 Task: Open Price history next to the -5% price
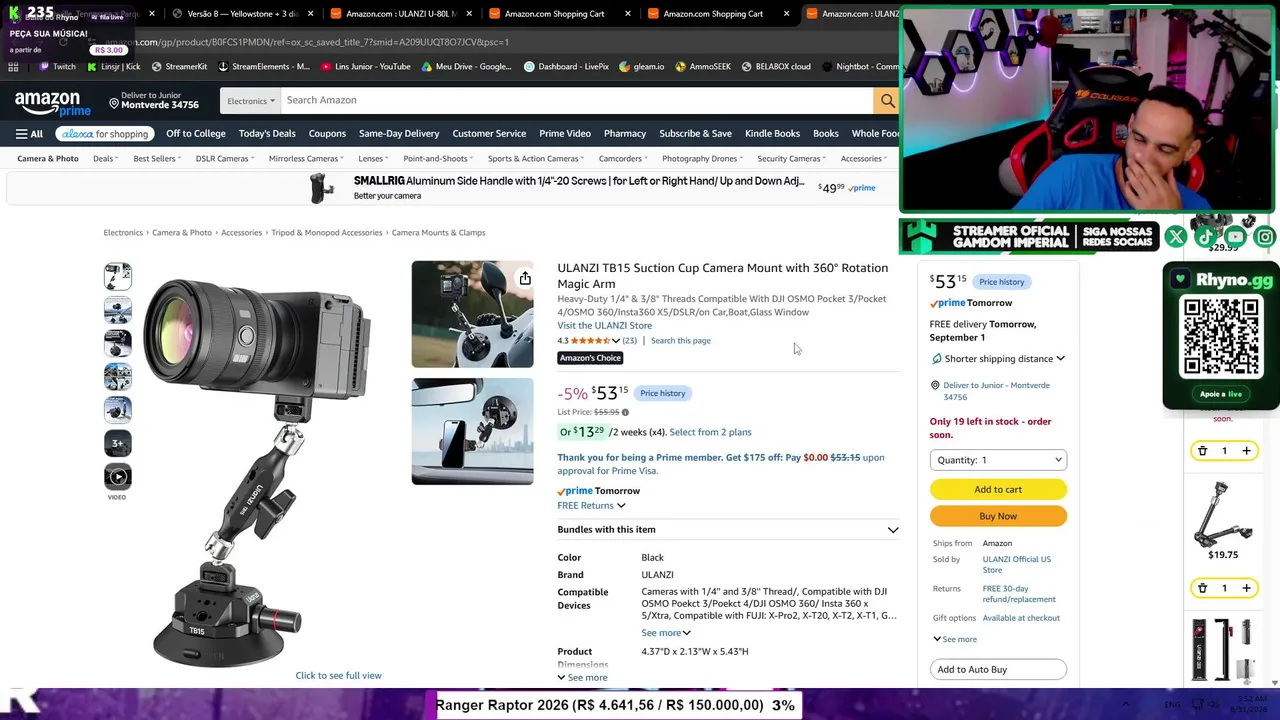(662, 394)
